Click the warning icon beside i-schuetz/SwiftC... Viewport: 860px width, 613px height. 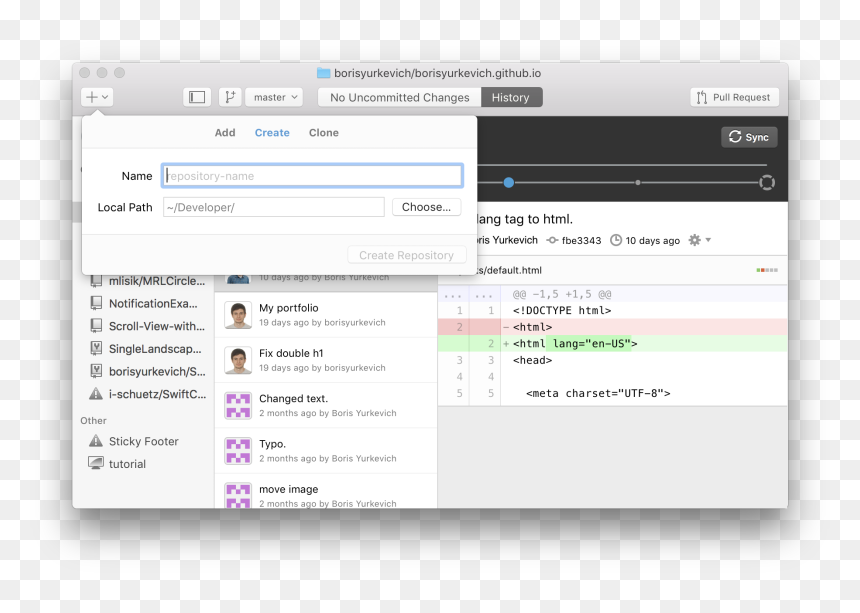96,394
